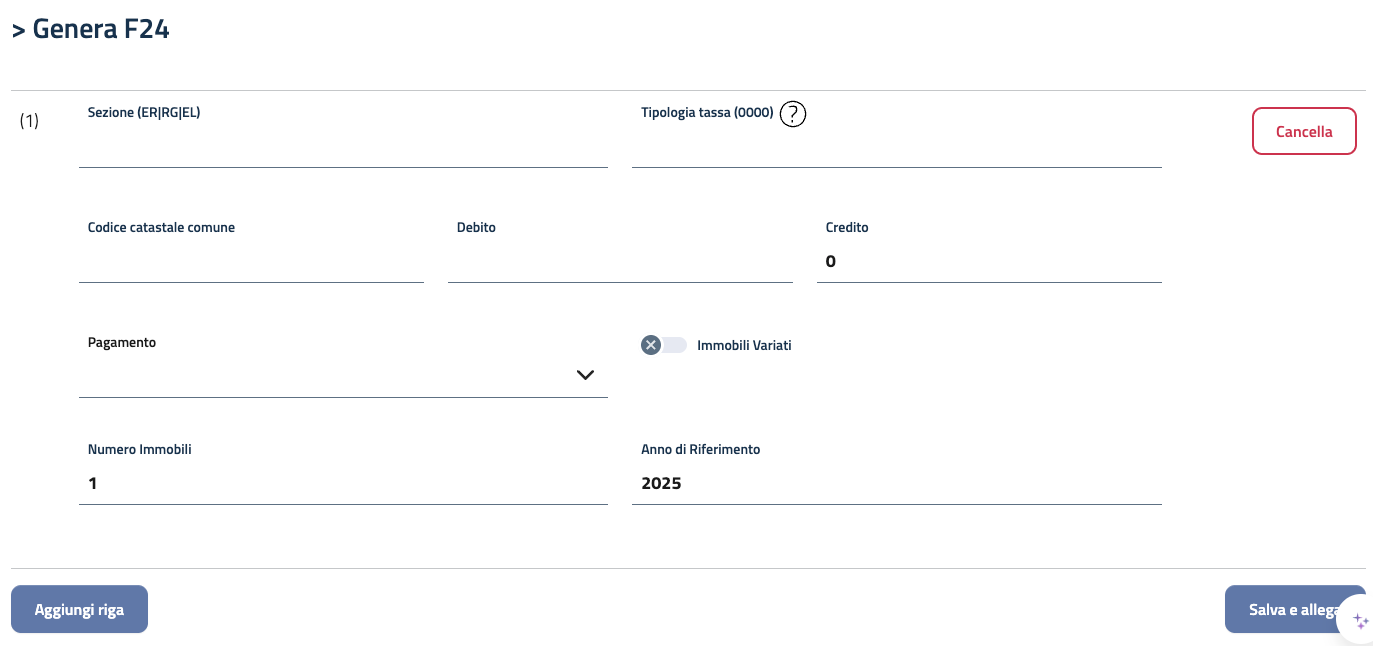Click the help question mark icon beside Tipologia tassa
The image size is (1373, 646).
(x=793, y=114)
